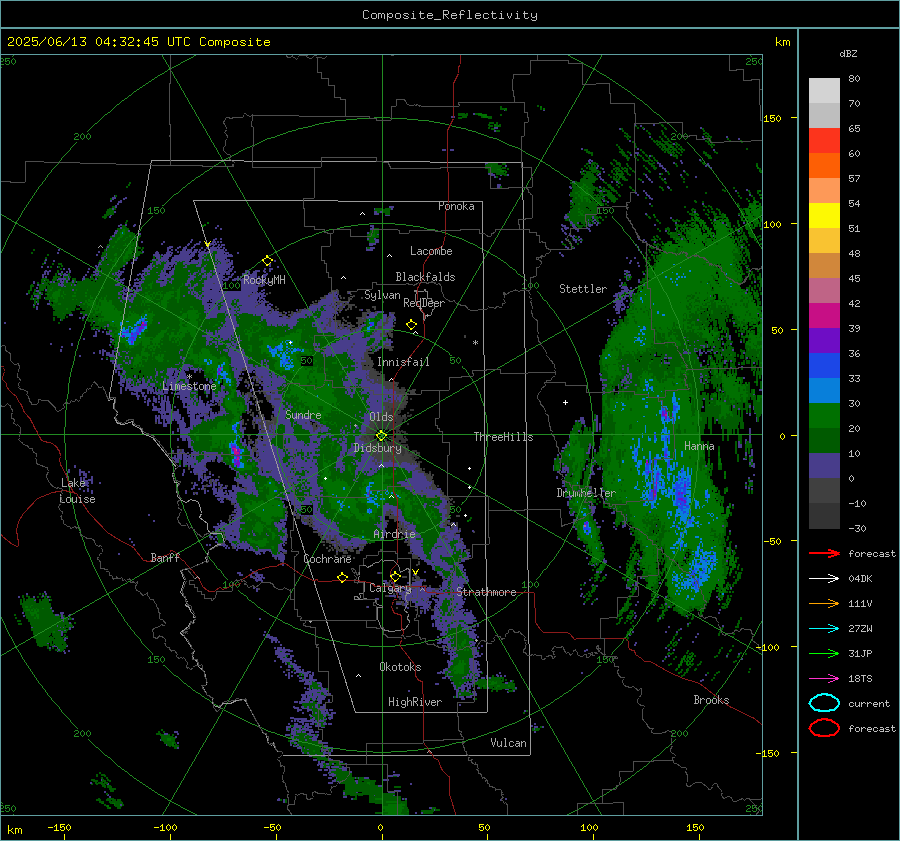The height and width of the screenshot is (841, 900).
Task: Click the dBZ legend heading
Action: pos(848,53)
